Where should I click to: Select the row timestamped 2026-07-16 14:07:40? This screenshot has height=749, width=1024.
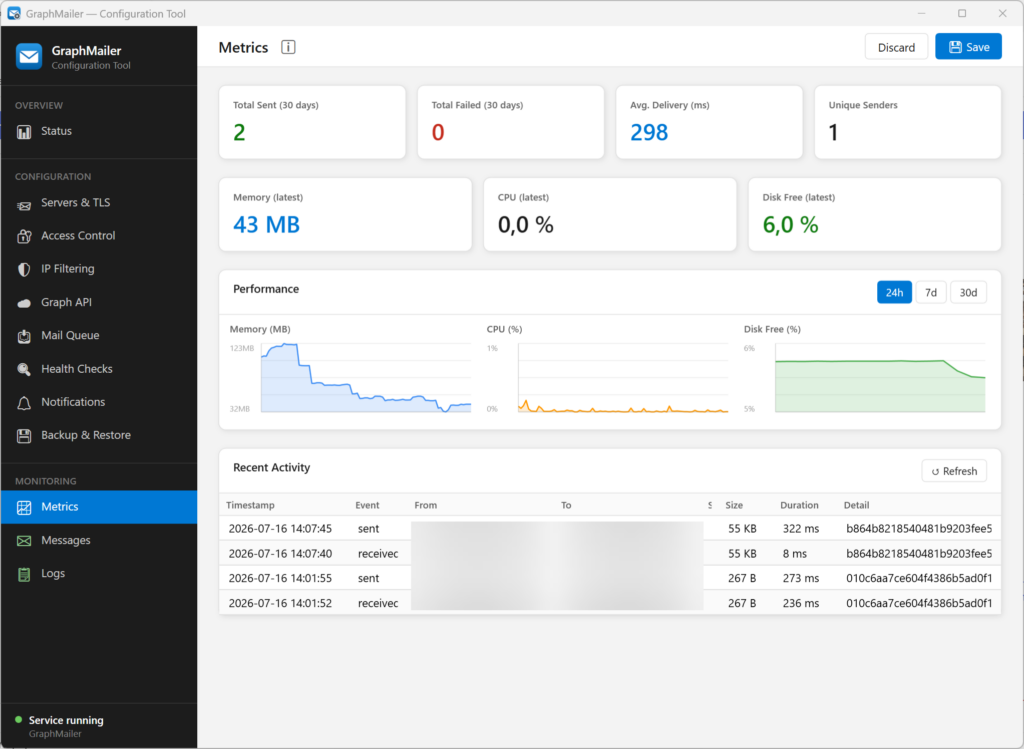coord(610,554)
